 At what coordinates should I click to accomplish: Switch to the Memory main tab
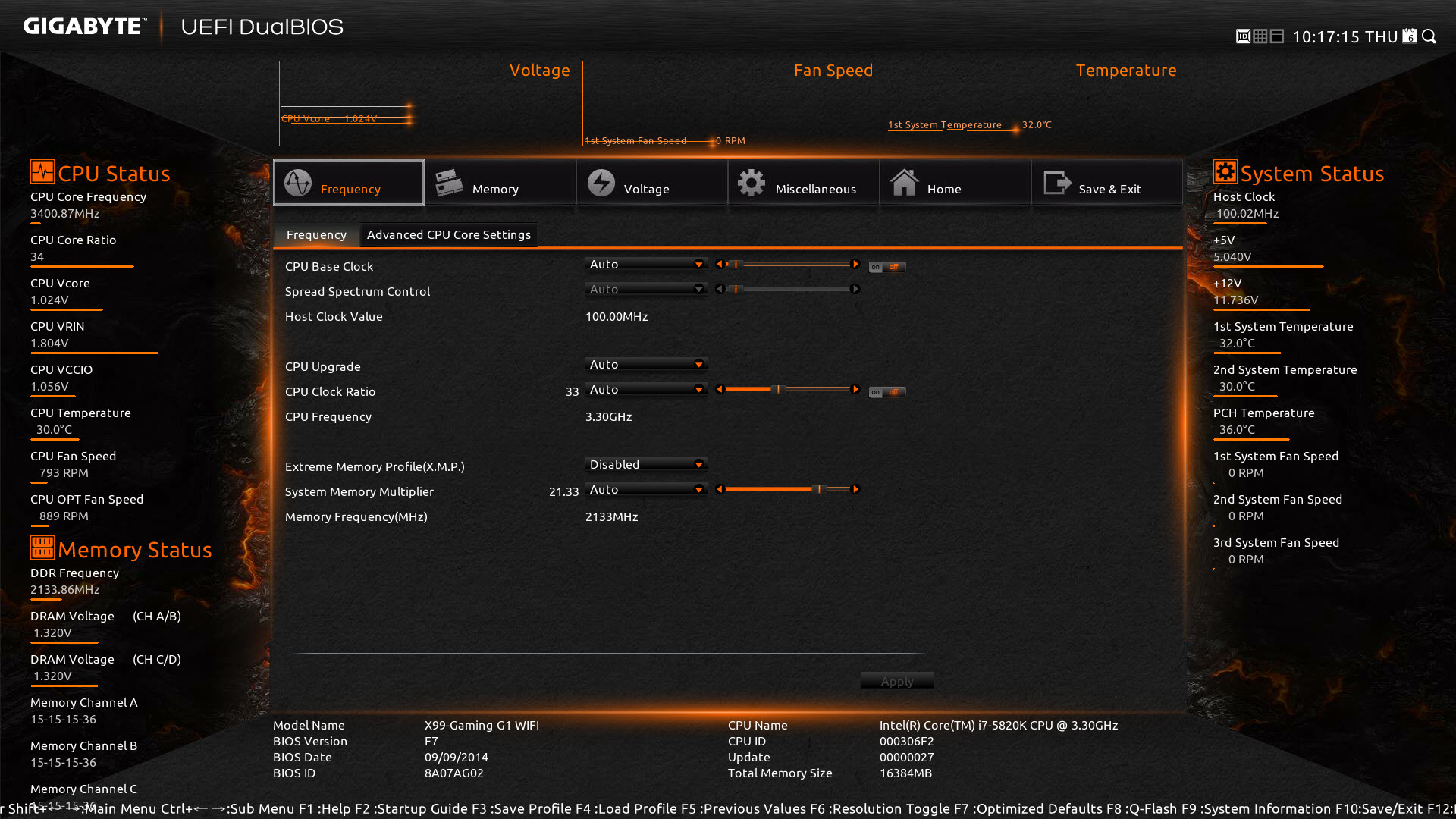500,182
